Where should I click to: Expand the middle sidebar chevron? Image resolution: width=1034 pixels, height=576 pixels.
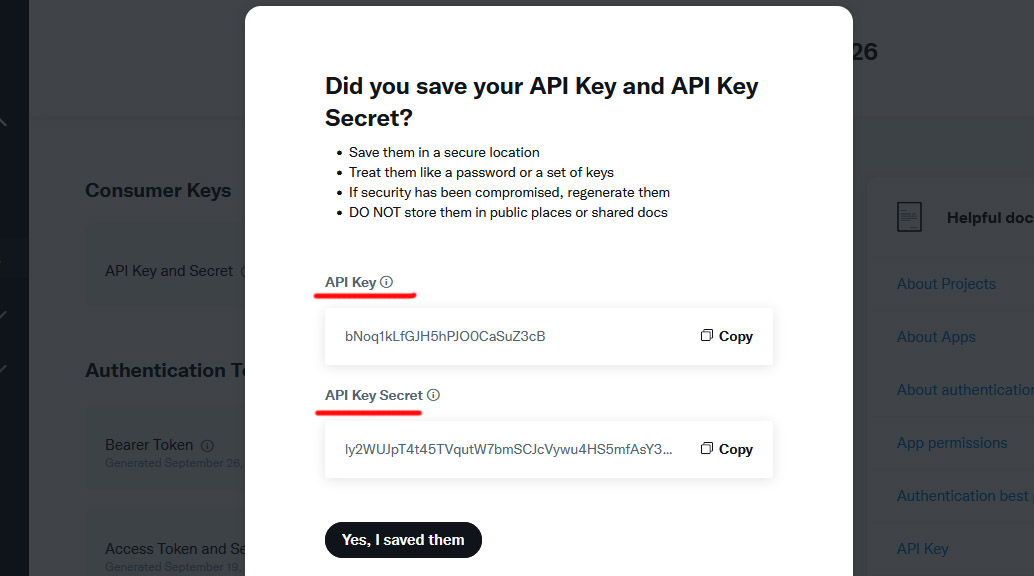[3, 315]
